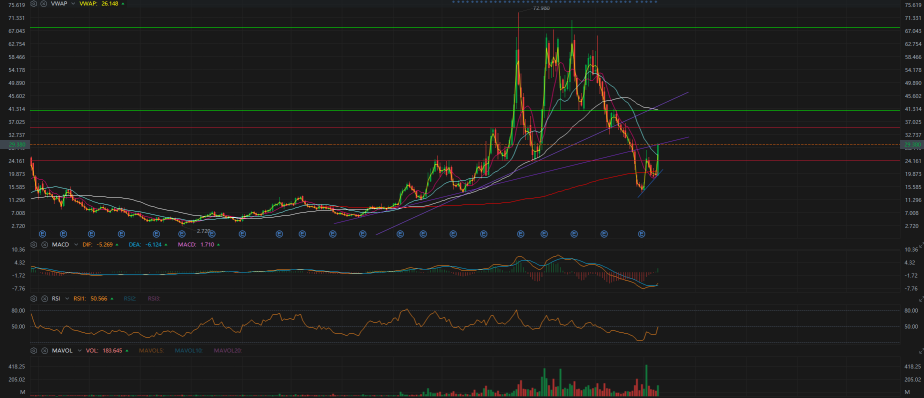The image size is (924, 398).
Task: Maximize the MACD panel using its expand icon
Action: coord(921,245)
